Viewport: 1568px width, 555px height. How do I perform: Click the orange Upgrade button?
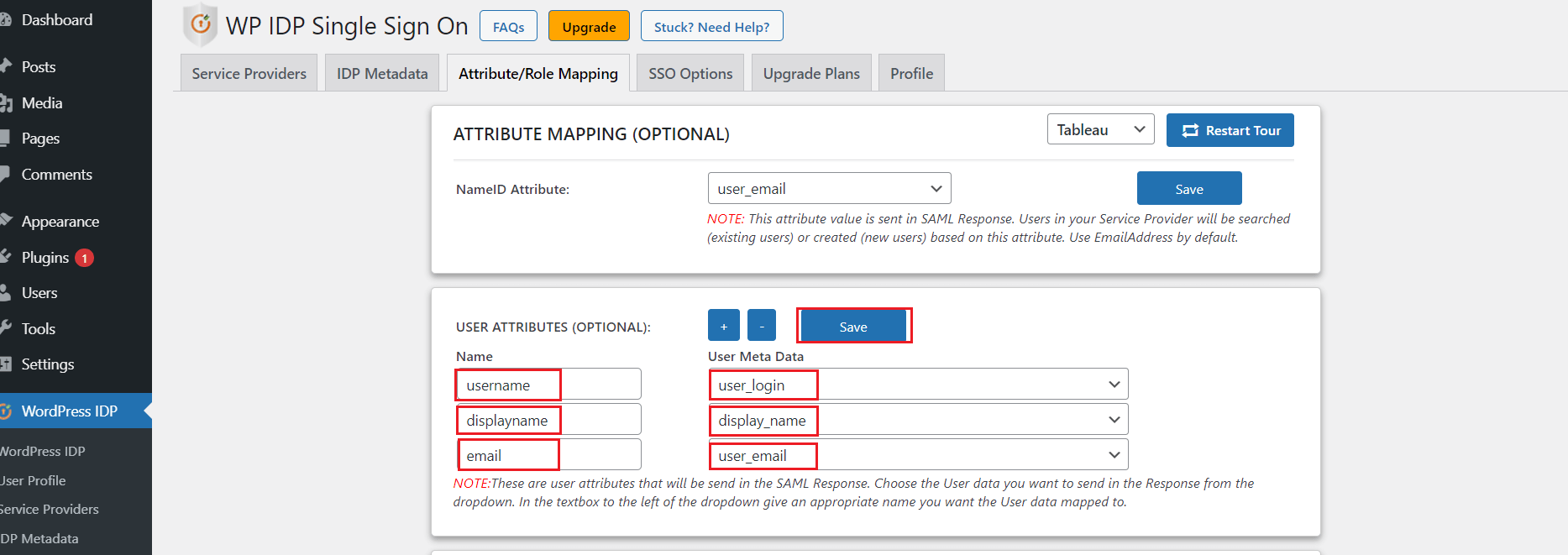pos(589,26)
